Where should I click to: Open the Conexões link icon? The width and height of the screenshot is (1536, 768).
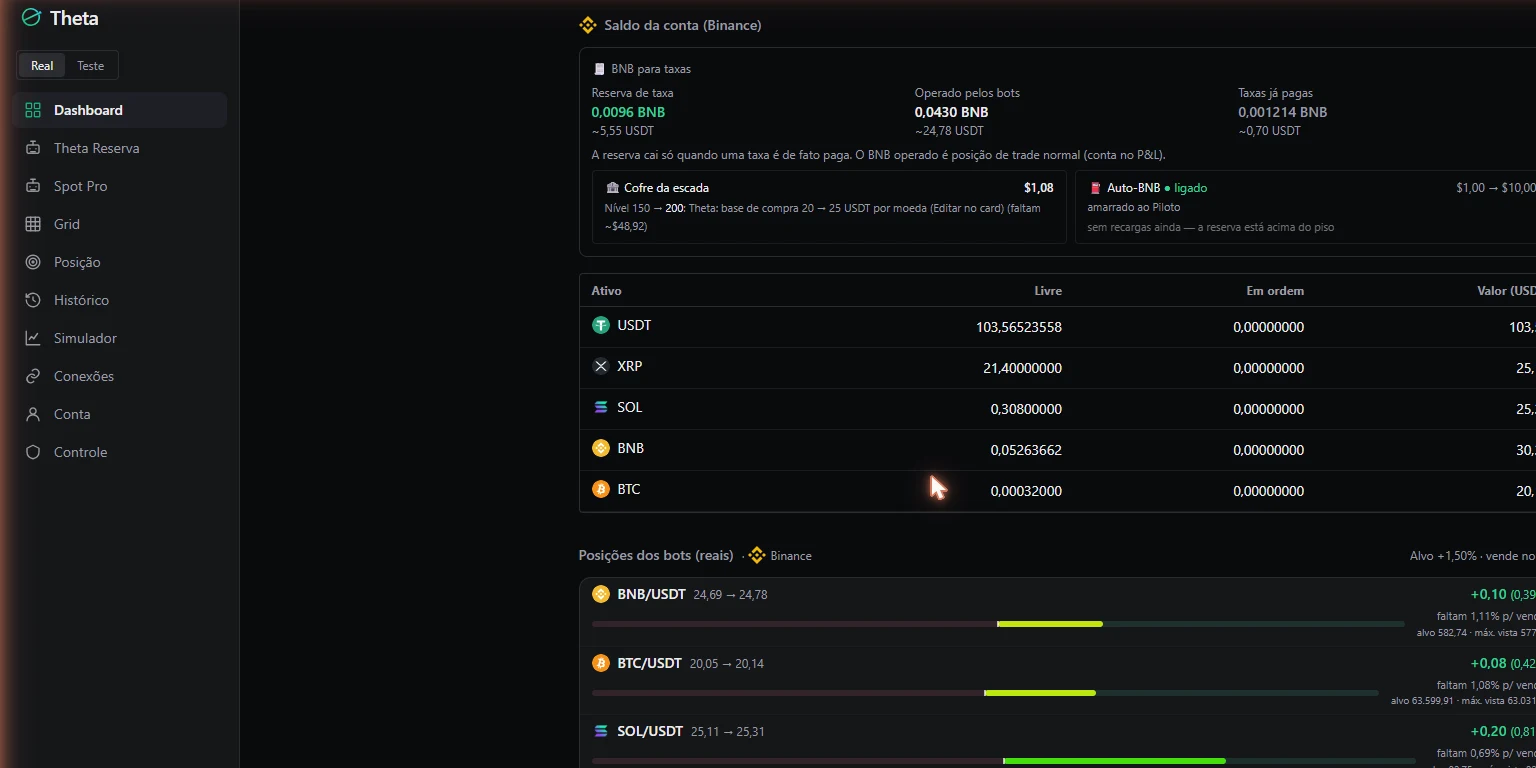click(x=33, y=376)
